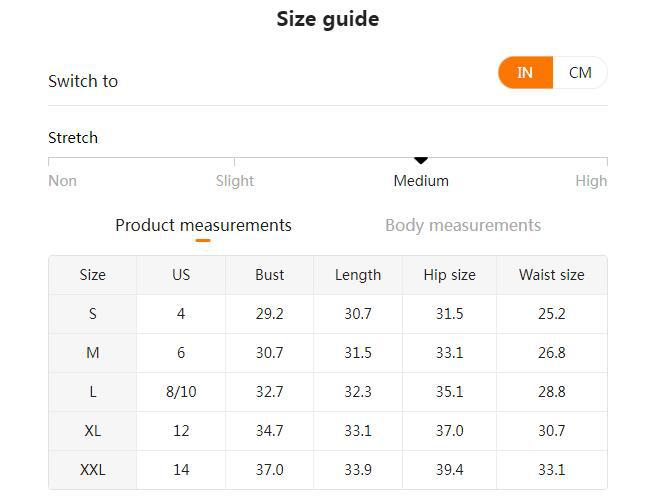Select the IN unit option
Viewport: 650px width, 497px height.
[525, 73]
